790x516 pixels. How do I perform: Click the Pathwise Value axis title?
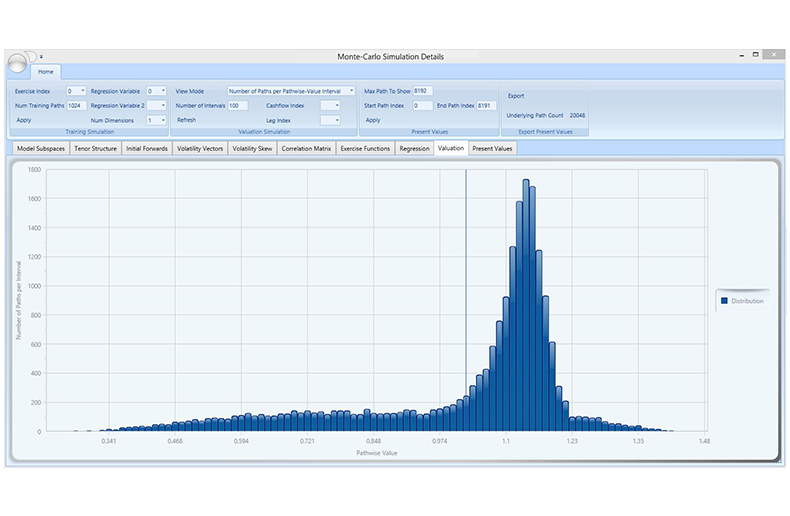(x=377, y=453)
